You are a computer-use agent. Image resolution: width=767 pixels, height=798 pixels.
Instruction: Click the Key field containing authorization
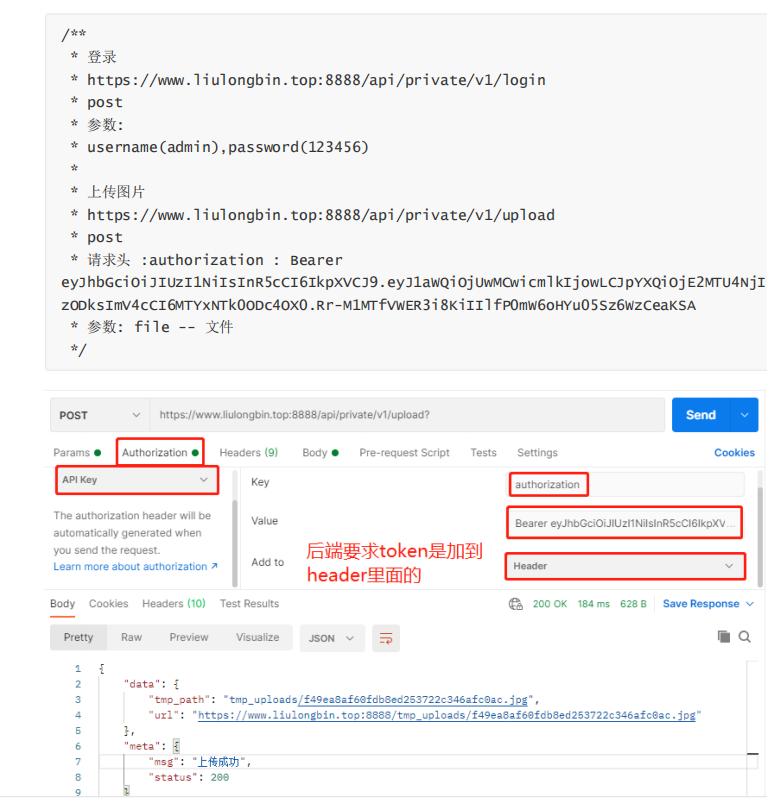point(627,484)
